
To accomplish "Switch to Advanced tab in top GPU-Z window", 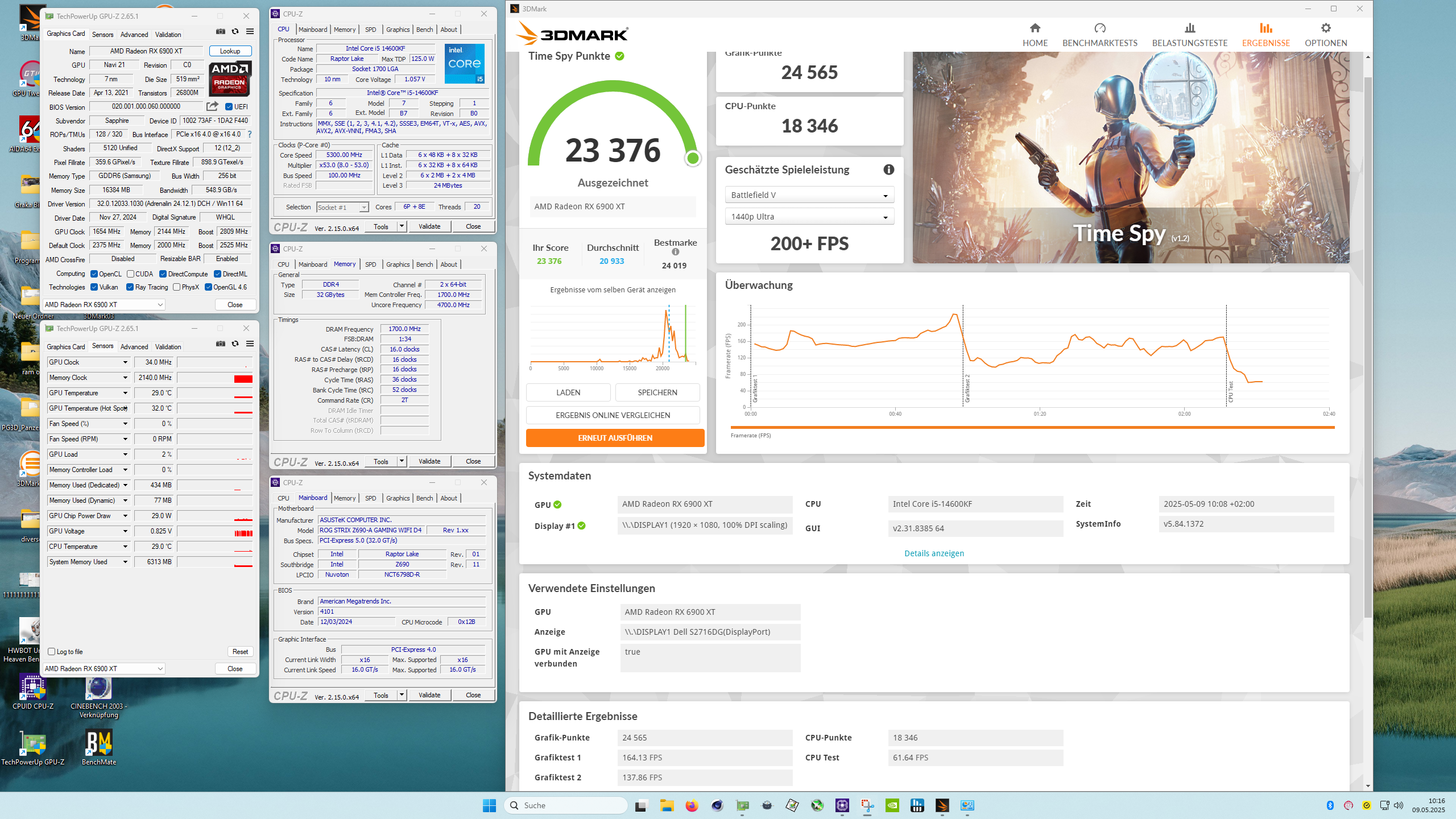I will pos(134,35).
